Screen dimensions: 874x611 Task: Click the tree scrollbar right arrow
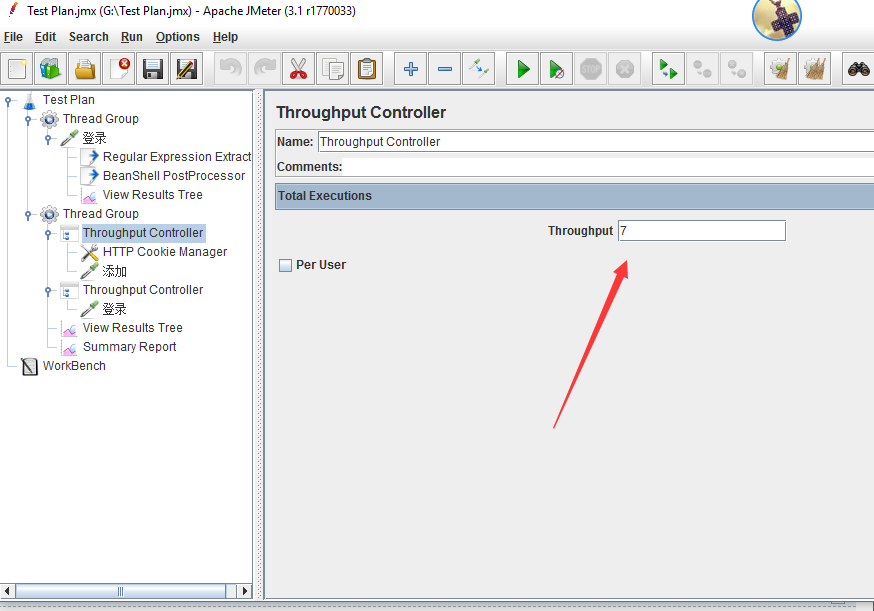pos(245,591)
